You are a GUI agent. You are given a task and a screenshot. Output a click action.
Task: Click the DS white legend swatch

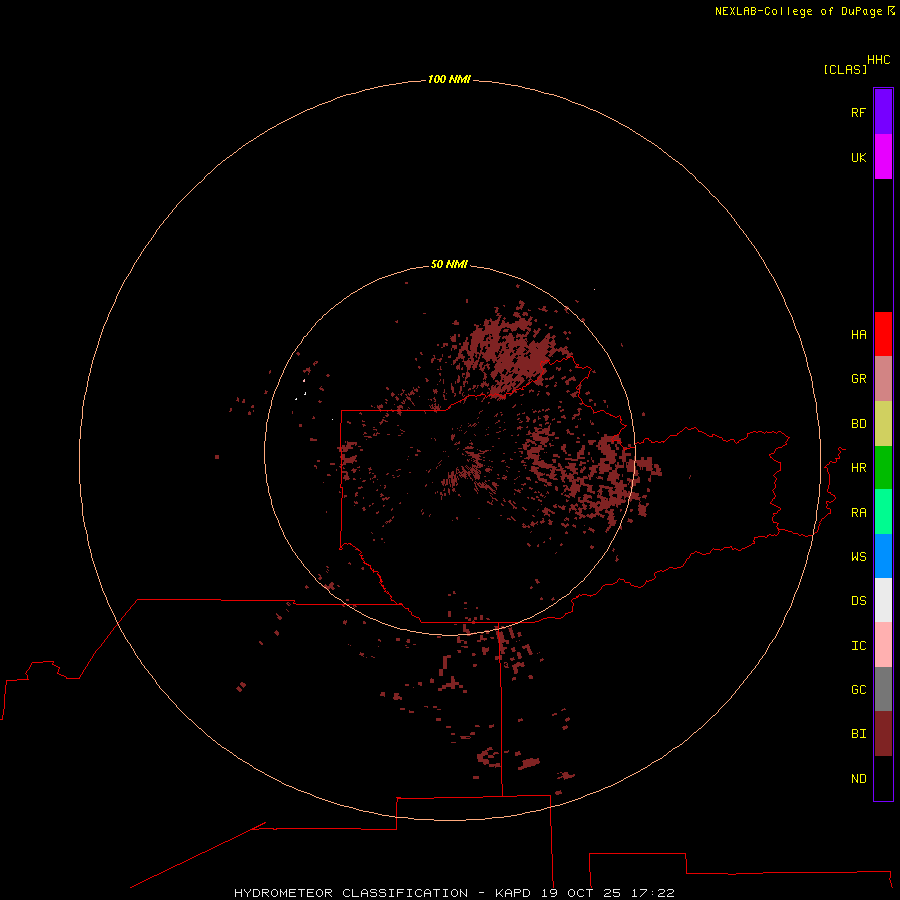883,600
